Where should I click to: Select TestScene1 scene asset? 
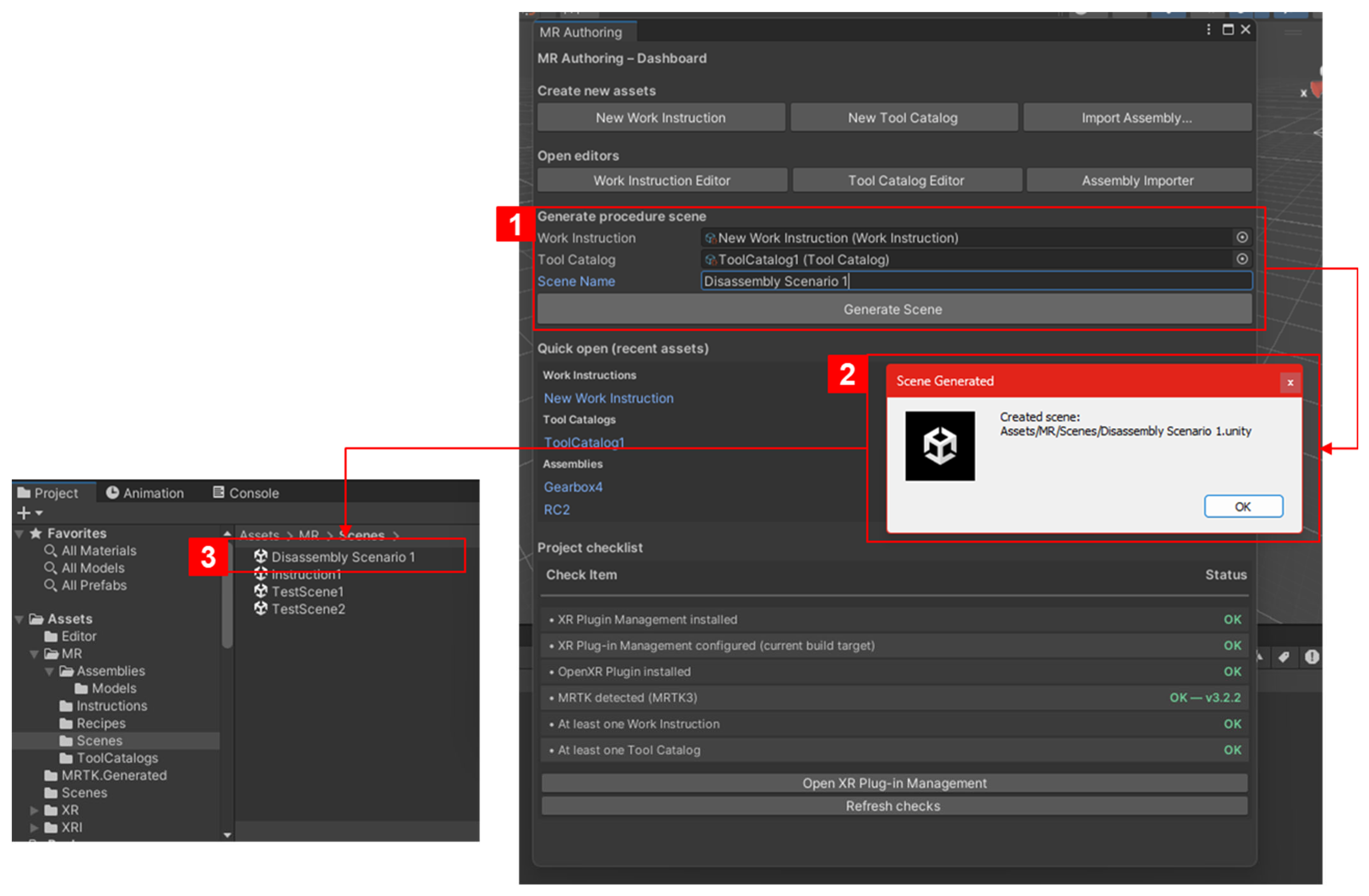point(299,592)
